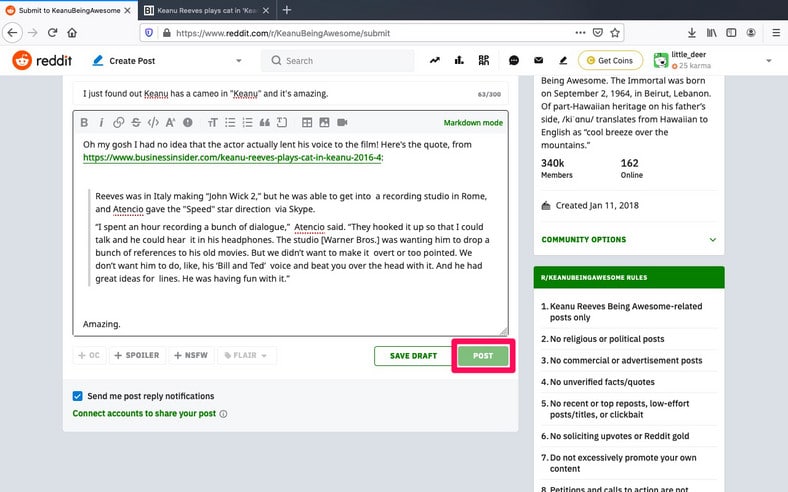788x492 pixels.
Task: Open Firefox home page
Action: pos(72,33)
